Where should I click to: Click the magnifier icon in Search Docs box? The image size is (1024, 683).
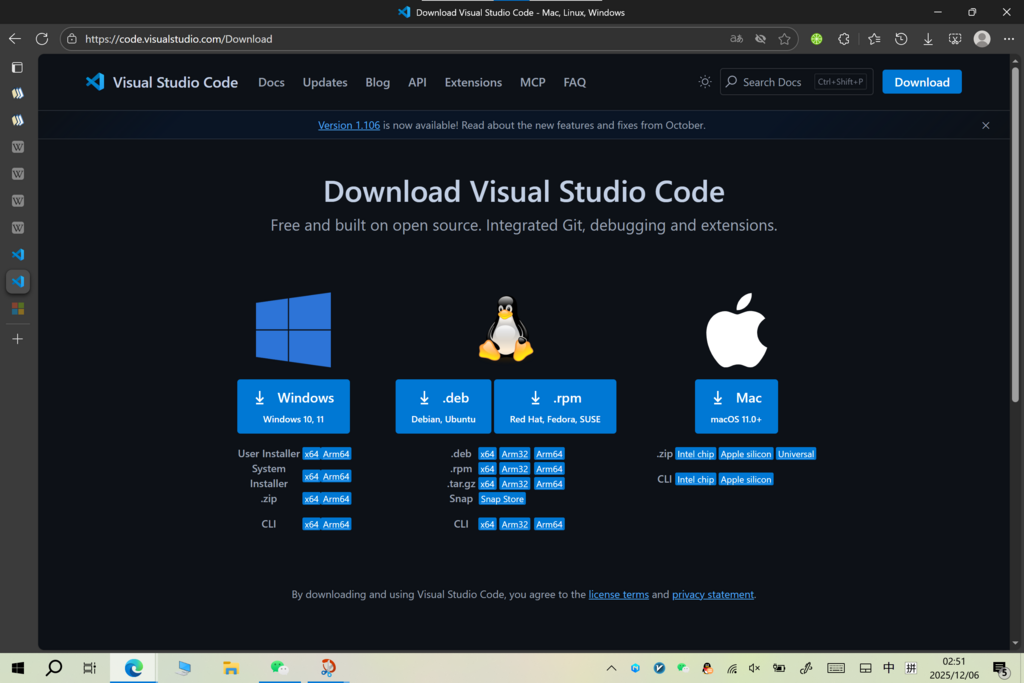(731, 81)
